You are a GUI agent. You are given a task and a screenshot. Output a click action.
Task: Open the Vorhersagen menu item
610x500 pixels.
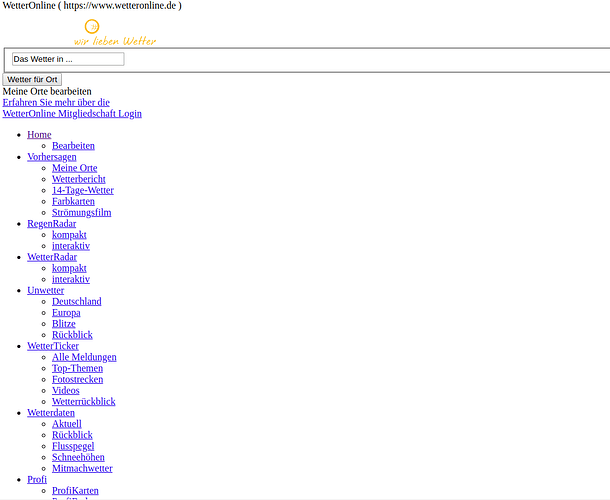point(52,157)
